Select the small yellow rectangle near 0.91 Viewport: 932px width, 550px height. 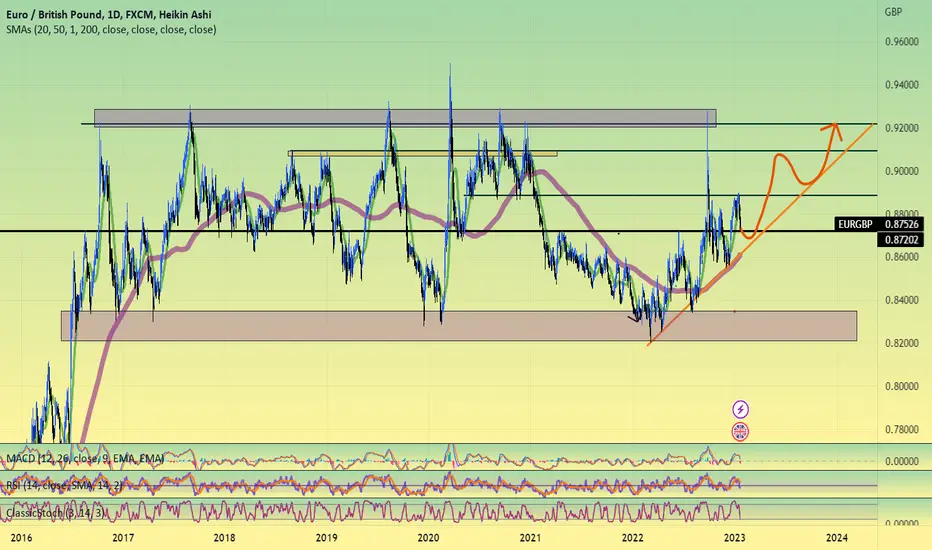click(423, 153)
